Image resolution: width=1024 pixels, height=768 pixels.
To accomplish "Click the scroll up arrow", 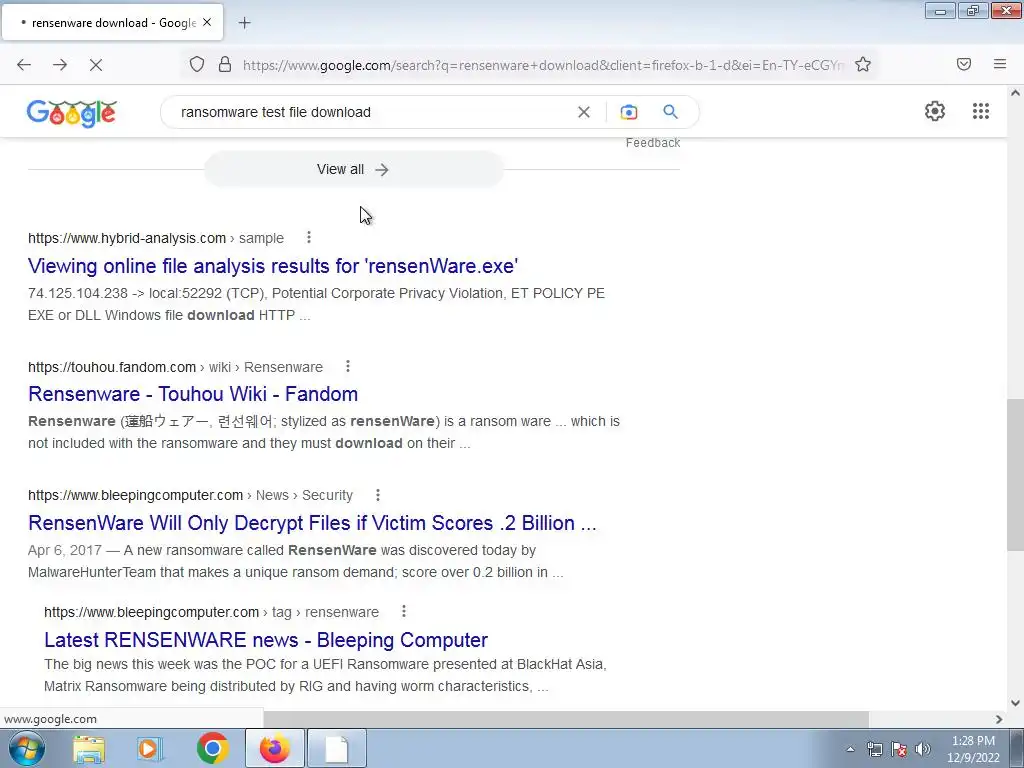I will (1015, 93).
